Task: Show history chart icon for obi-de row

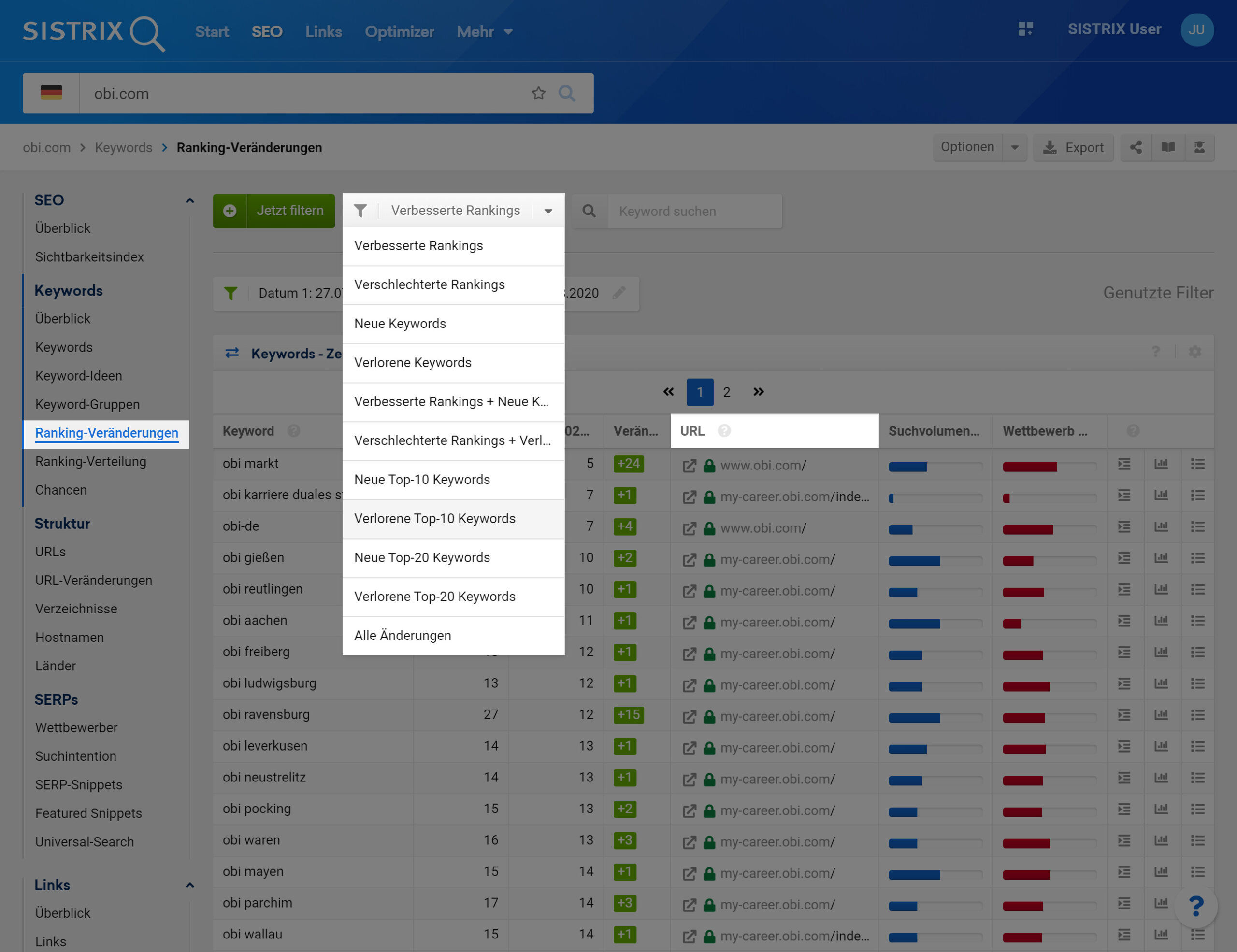Action: (x=1161, y=527)
